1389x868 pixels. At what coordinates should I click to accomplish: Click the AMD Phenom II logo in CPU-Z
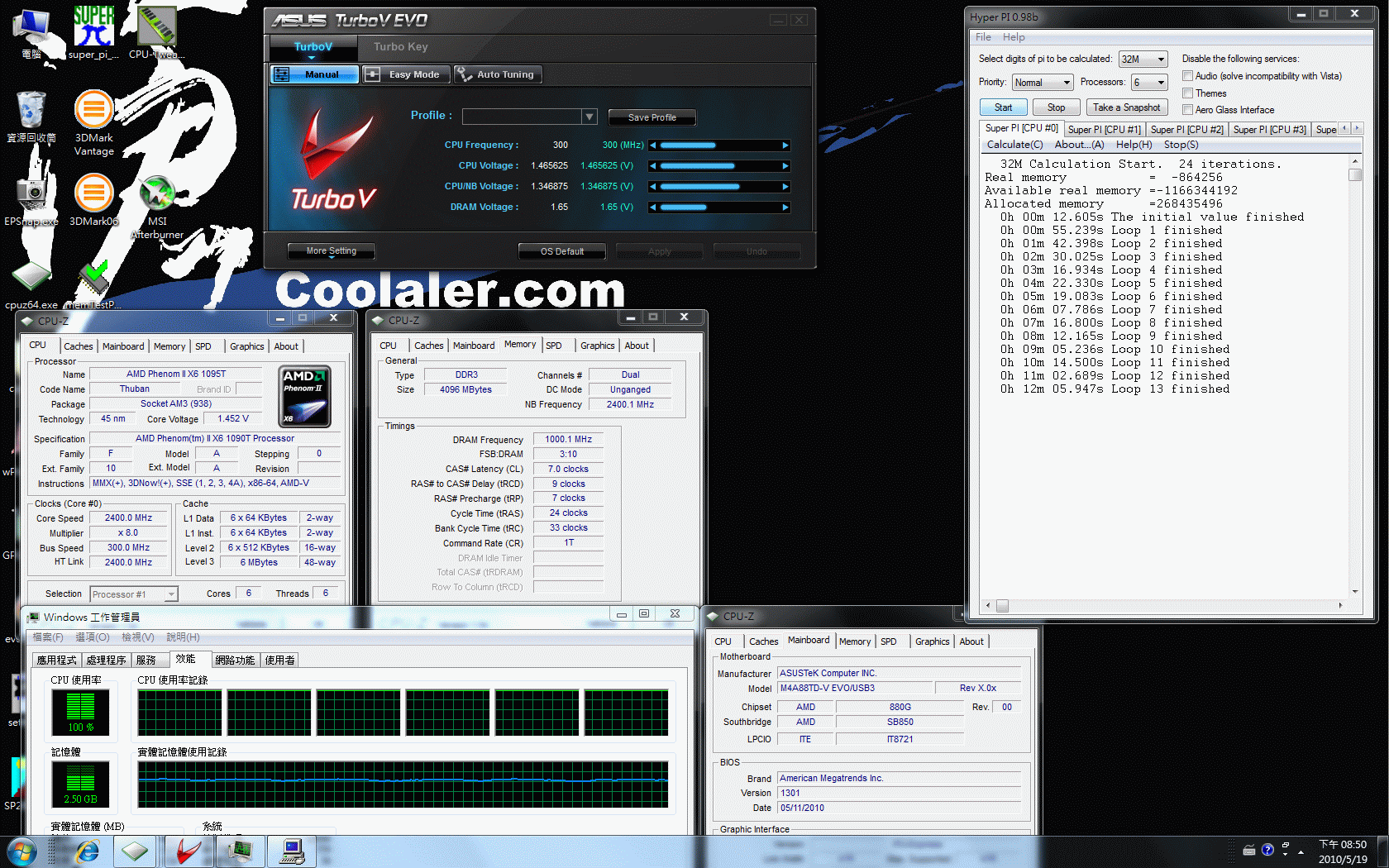click(x=304, y=396)
